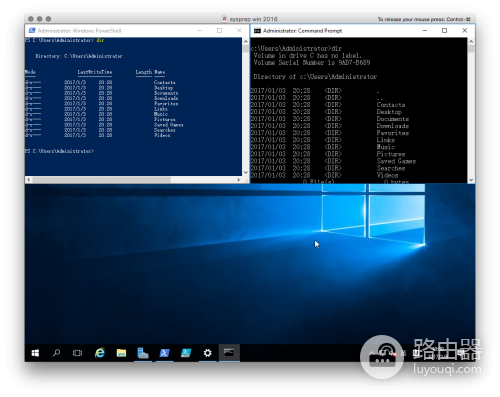Viewport: 500px width, 397px height.
Task: Click PowerShell horizontal scrollbar left arrow
Action: 29,180
